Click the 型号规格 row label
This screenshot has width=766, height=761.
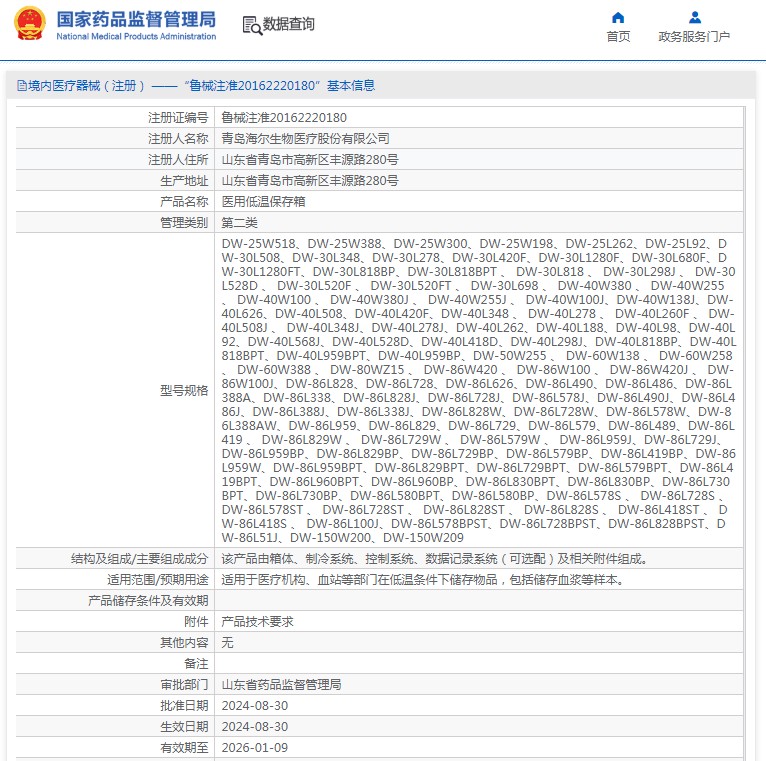point(184,390)
